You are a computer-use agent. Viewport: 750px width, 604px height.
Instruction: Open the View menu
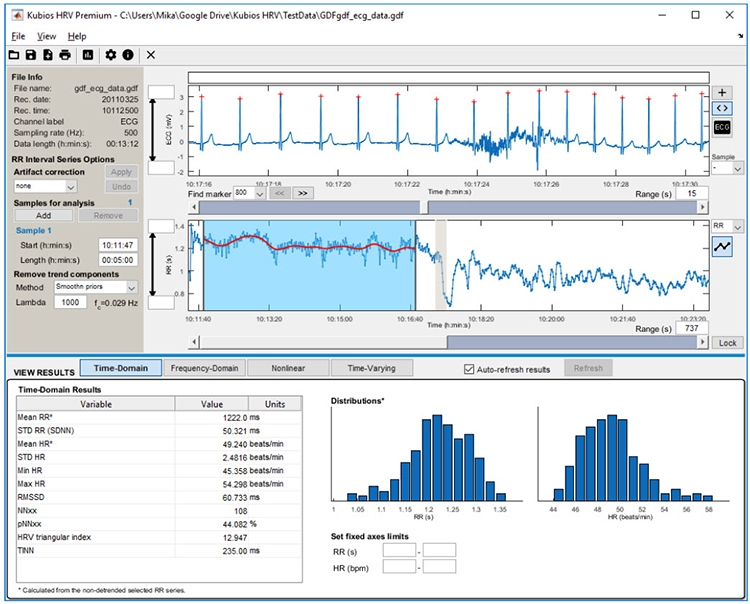pos(46,36)
